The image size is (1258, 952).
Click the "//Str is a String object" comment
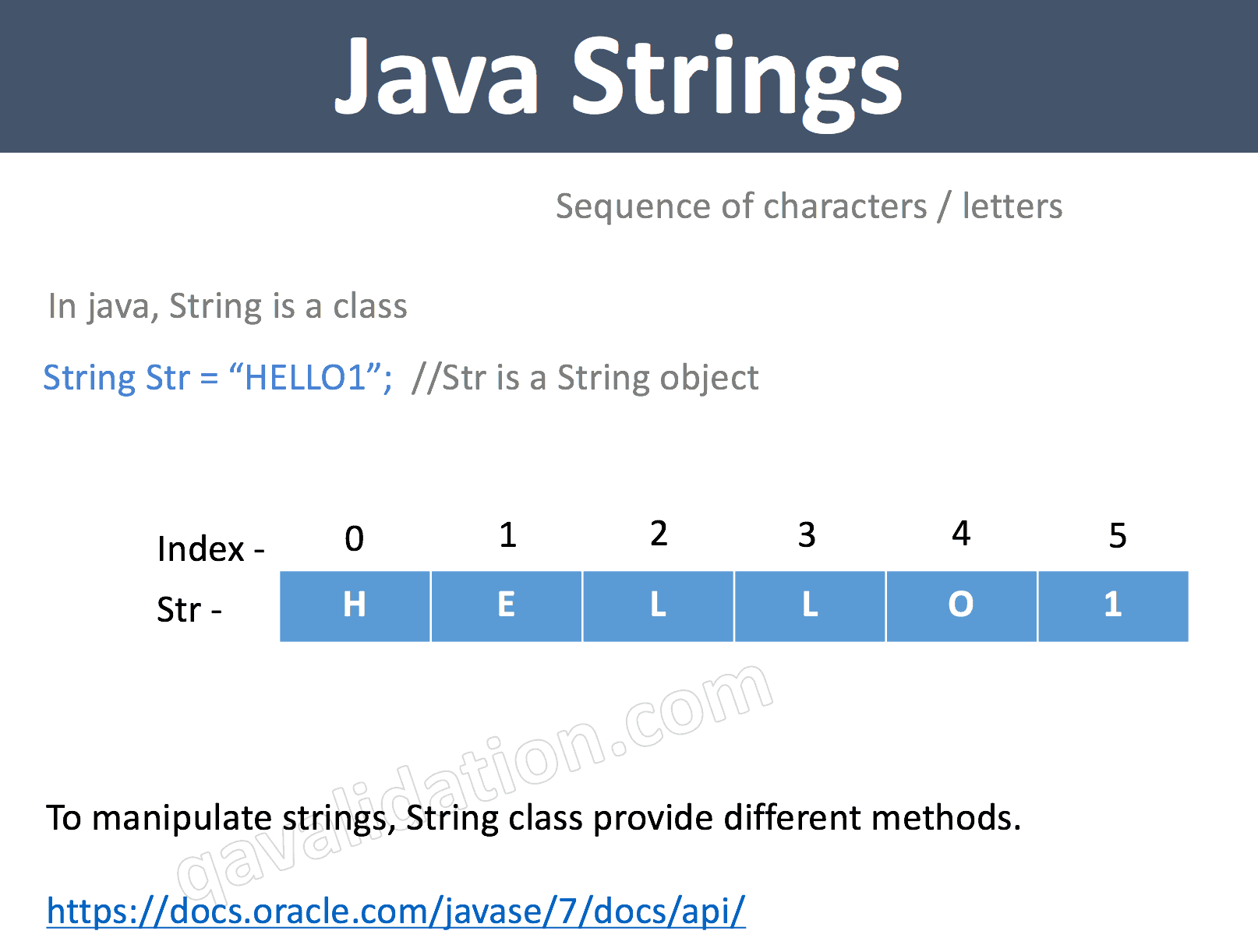[x=585, y=378]
